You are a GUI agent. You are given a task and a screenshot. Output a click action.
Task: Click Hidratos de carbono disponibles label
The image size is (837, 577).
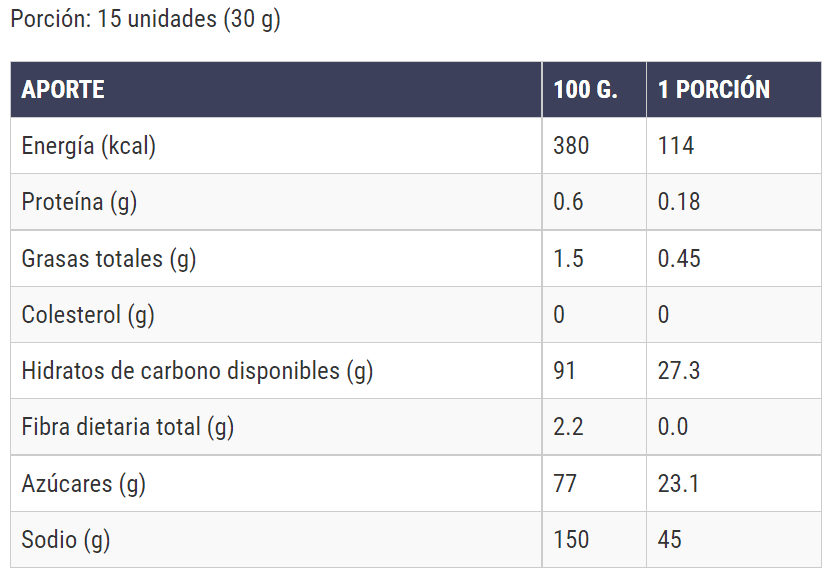(197, 371)
